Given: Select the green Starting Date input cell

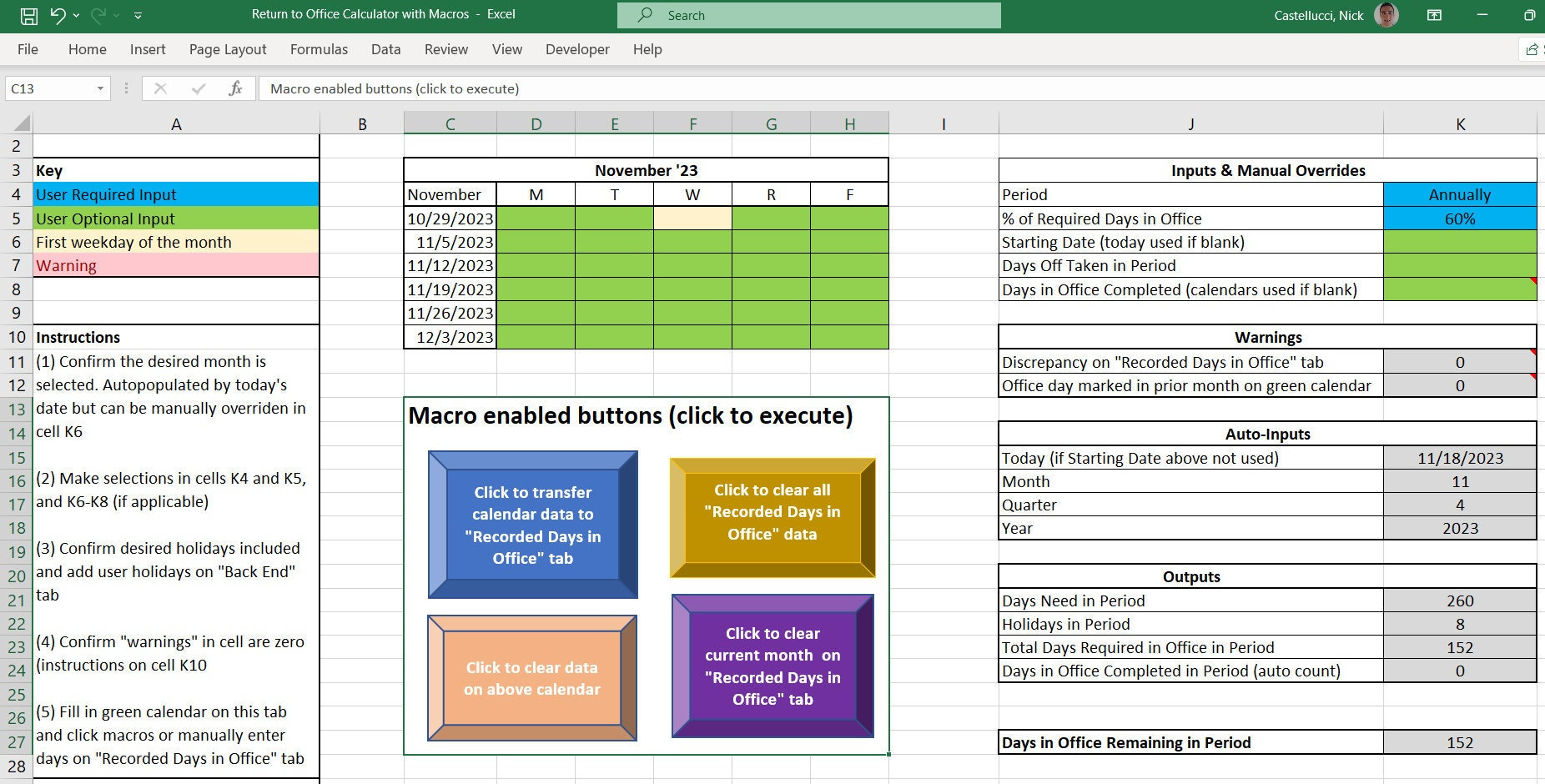Looking at the screenshot, I should point(1459,242).
